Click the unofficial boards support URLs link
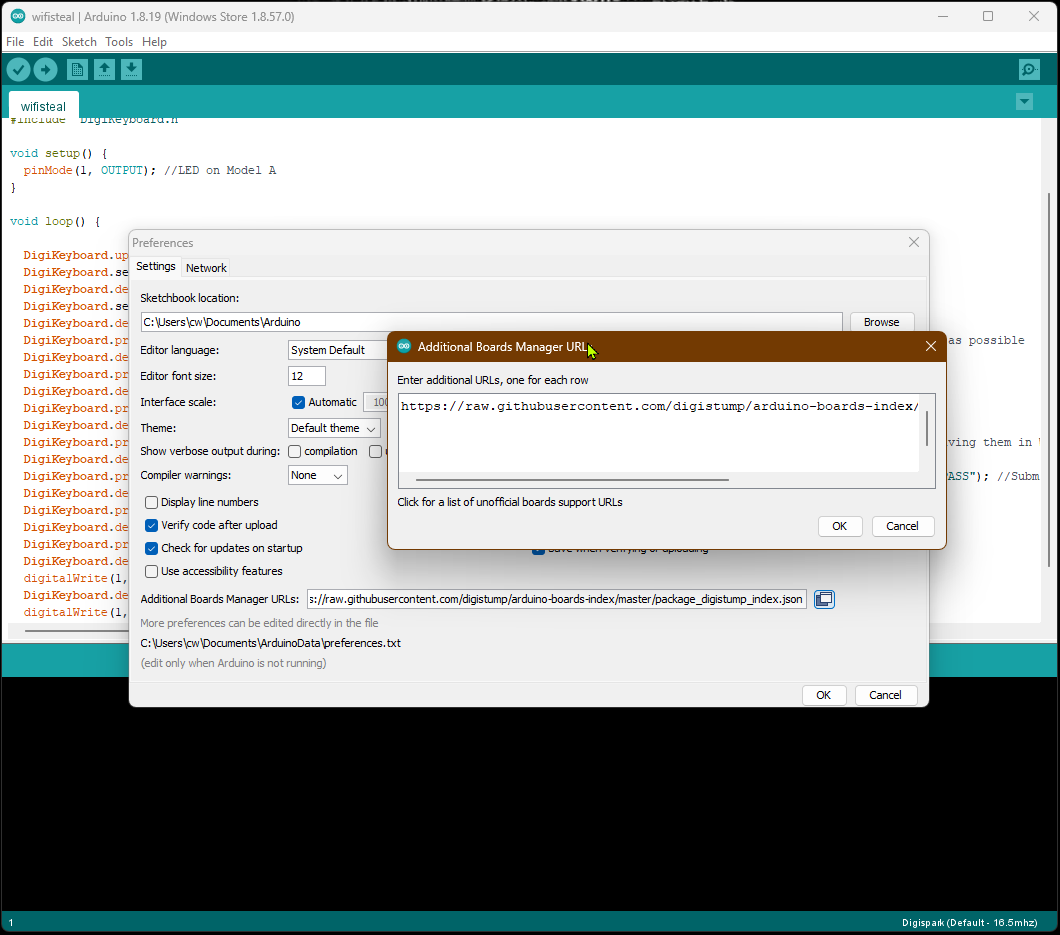Viewport: 1060px width, 935px height. 510,502
